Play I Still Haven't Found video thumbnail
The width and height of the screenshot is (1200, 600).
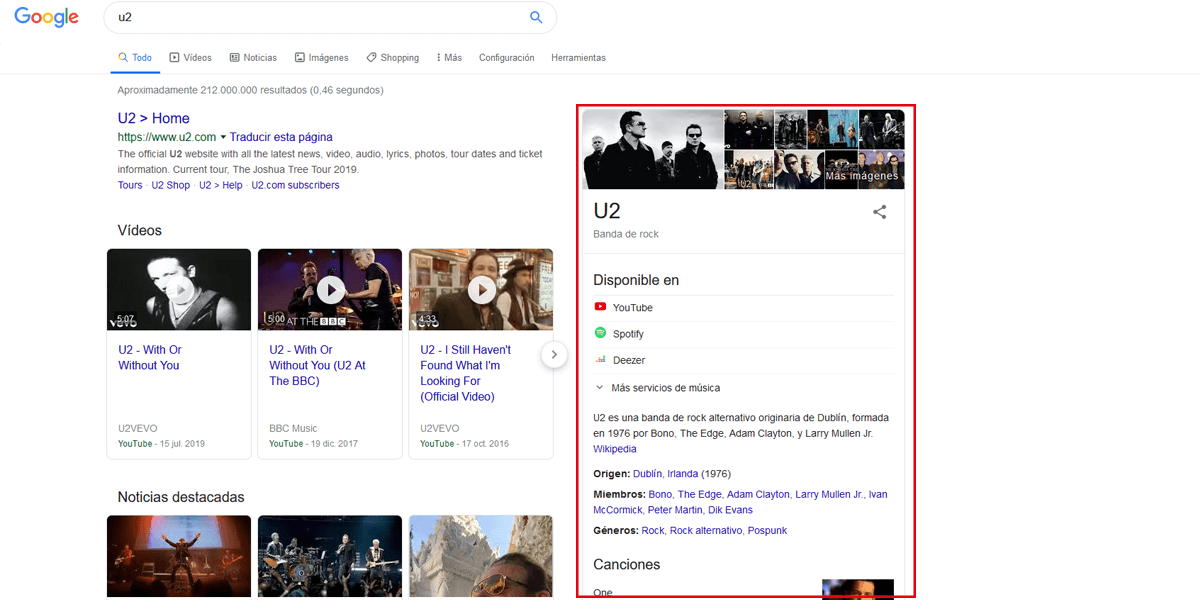coord(481,290)
